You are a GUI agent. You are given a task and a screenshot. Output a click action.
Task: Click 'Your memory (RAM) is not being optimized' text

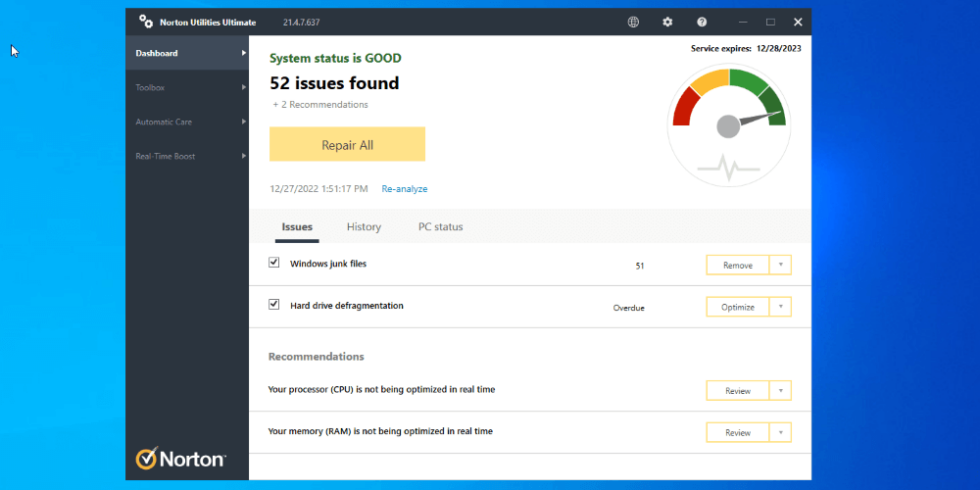pyautogui.click(x=380, y=431)
